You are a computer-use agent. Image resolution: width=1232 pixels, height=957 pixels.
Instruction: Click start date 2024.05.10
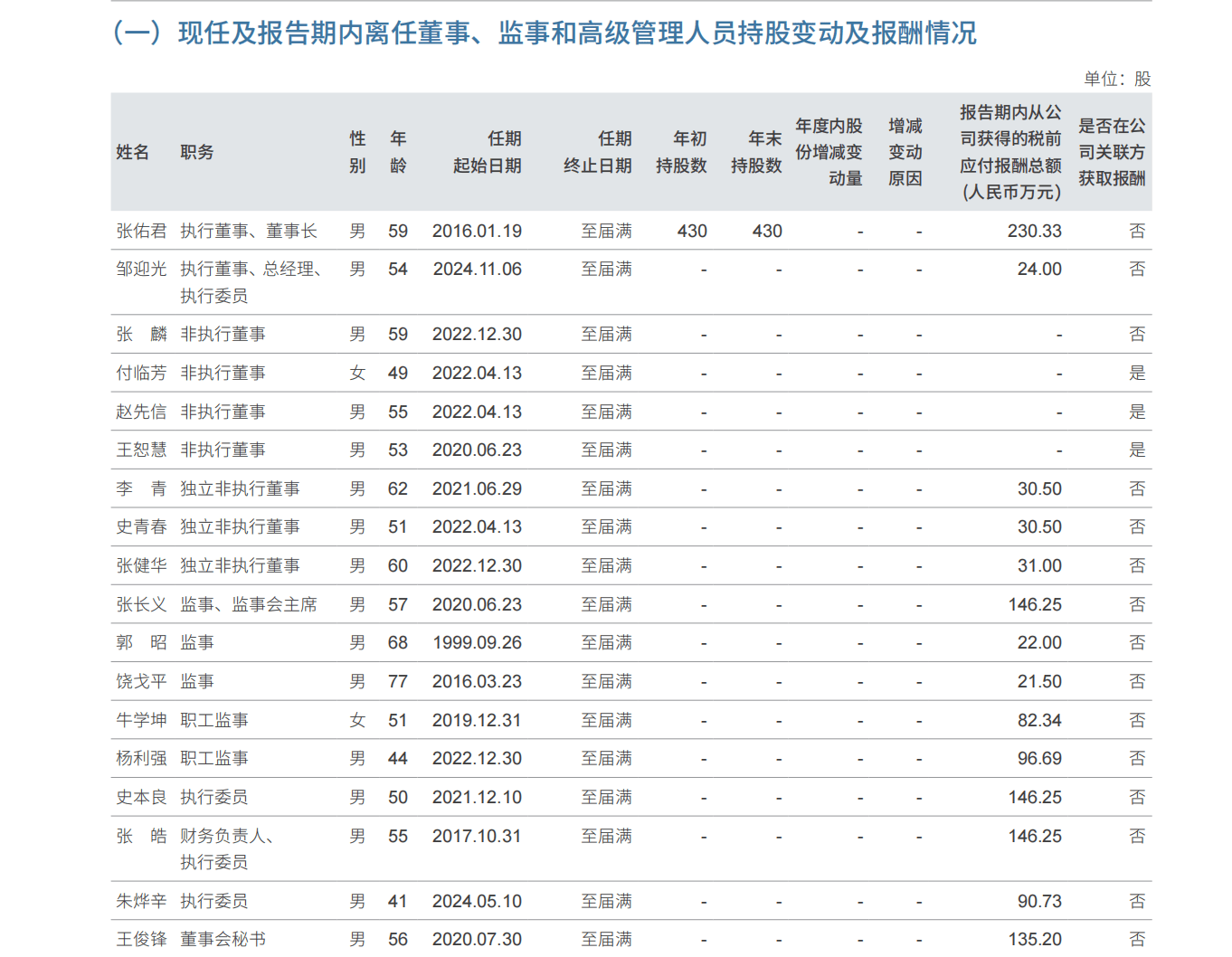[477, 901]
